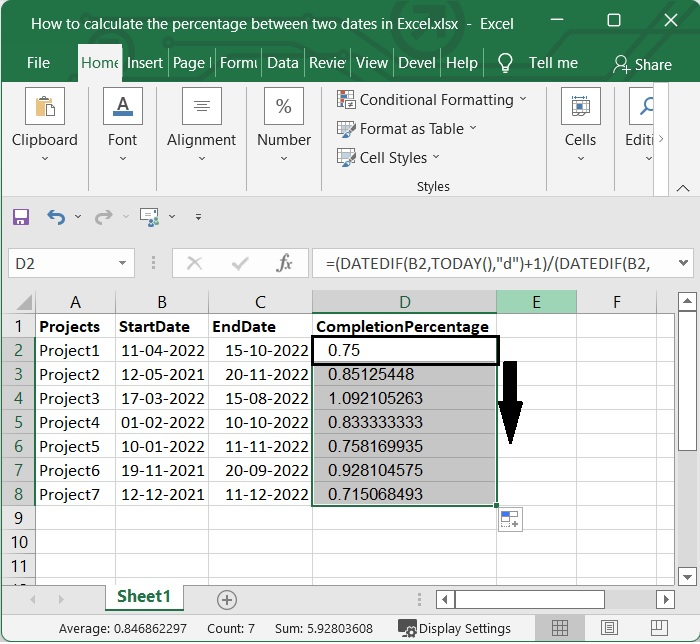Select row 5 header

point(18,422)
